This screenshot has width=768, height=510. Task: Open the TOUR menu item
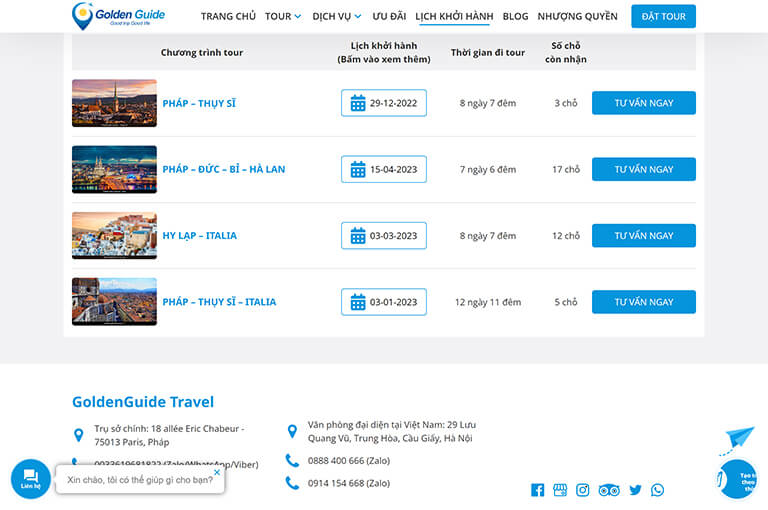(278, 16)
